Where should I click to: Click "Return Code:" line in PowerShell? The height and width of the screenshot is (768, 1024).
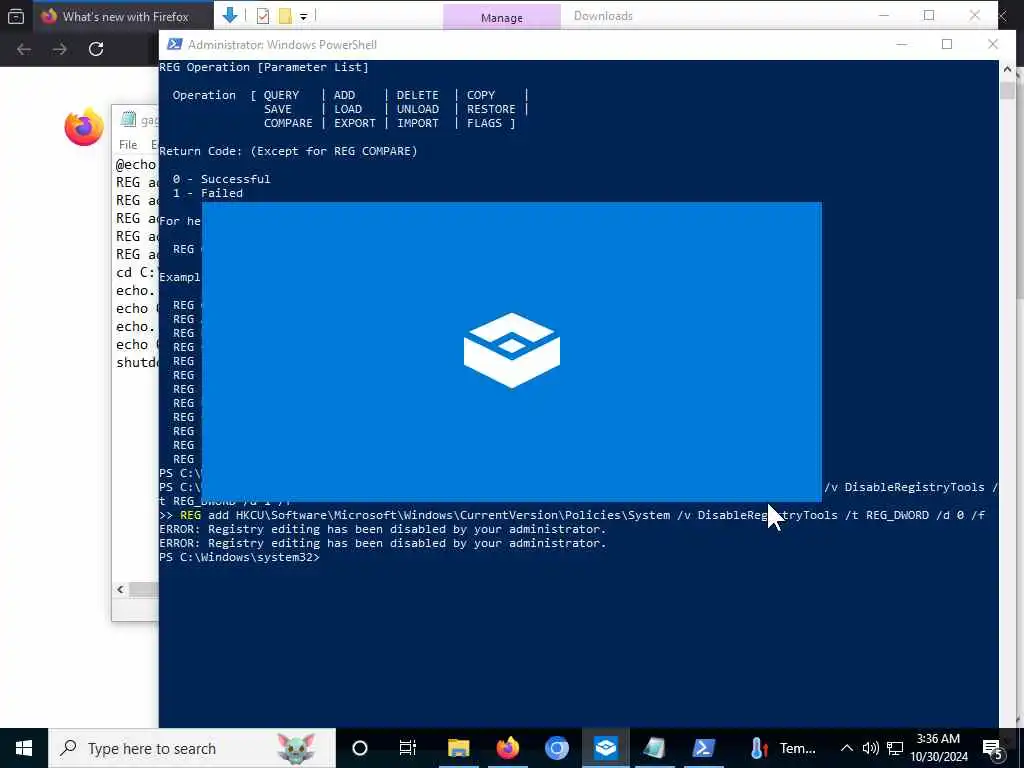click(288, 151)
